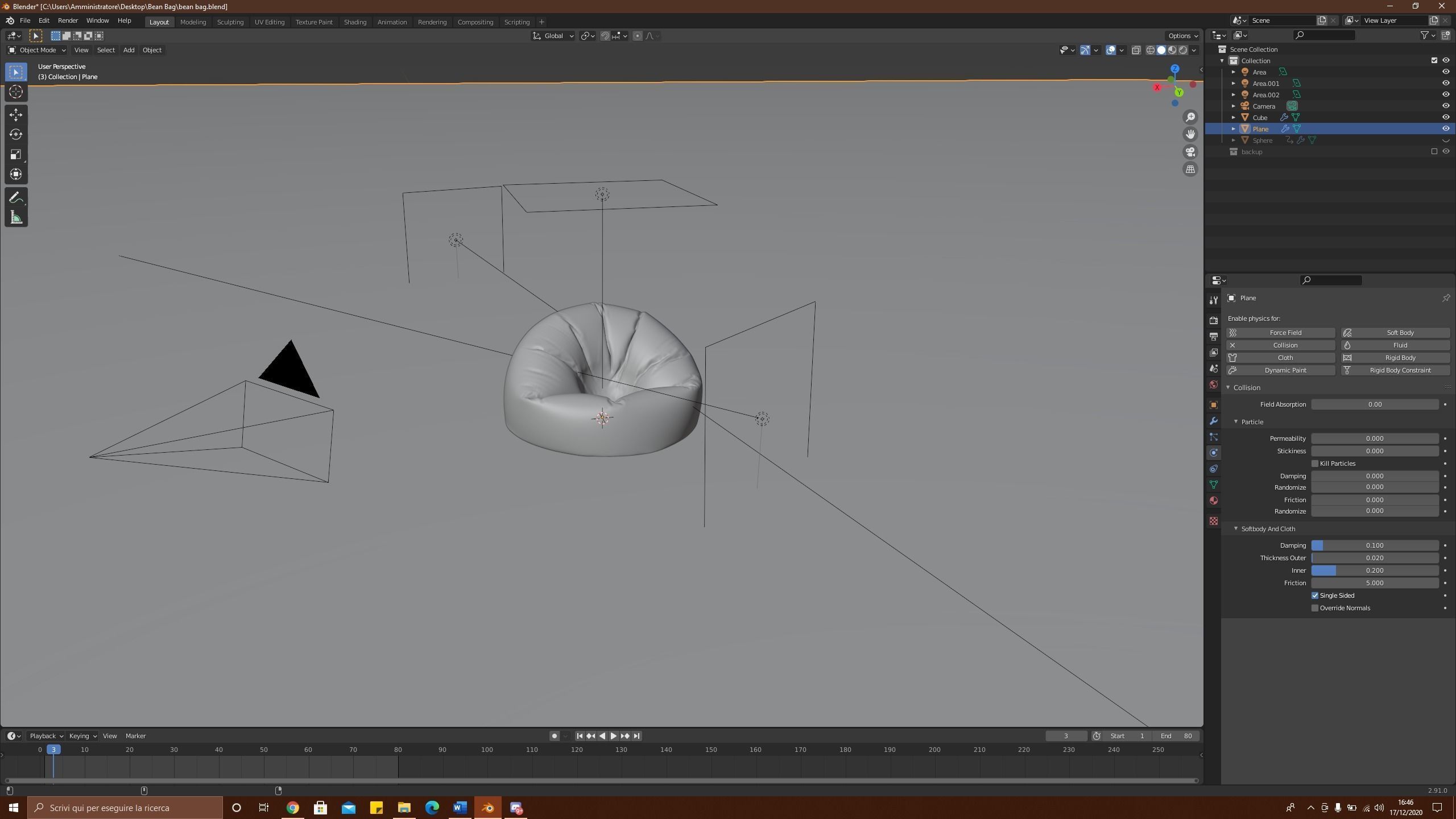Uncheck the Single Sided checkbox
This screenshot has width=1456, height=819.
1315,595
